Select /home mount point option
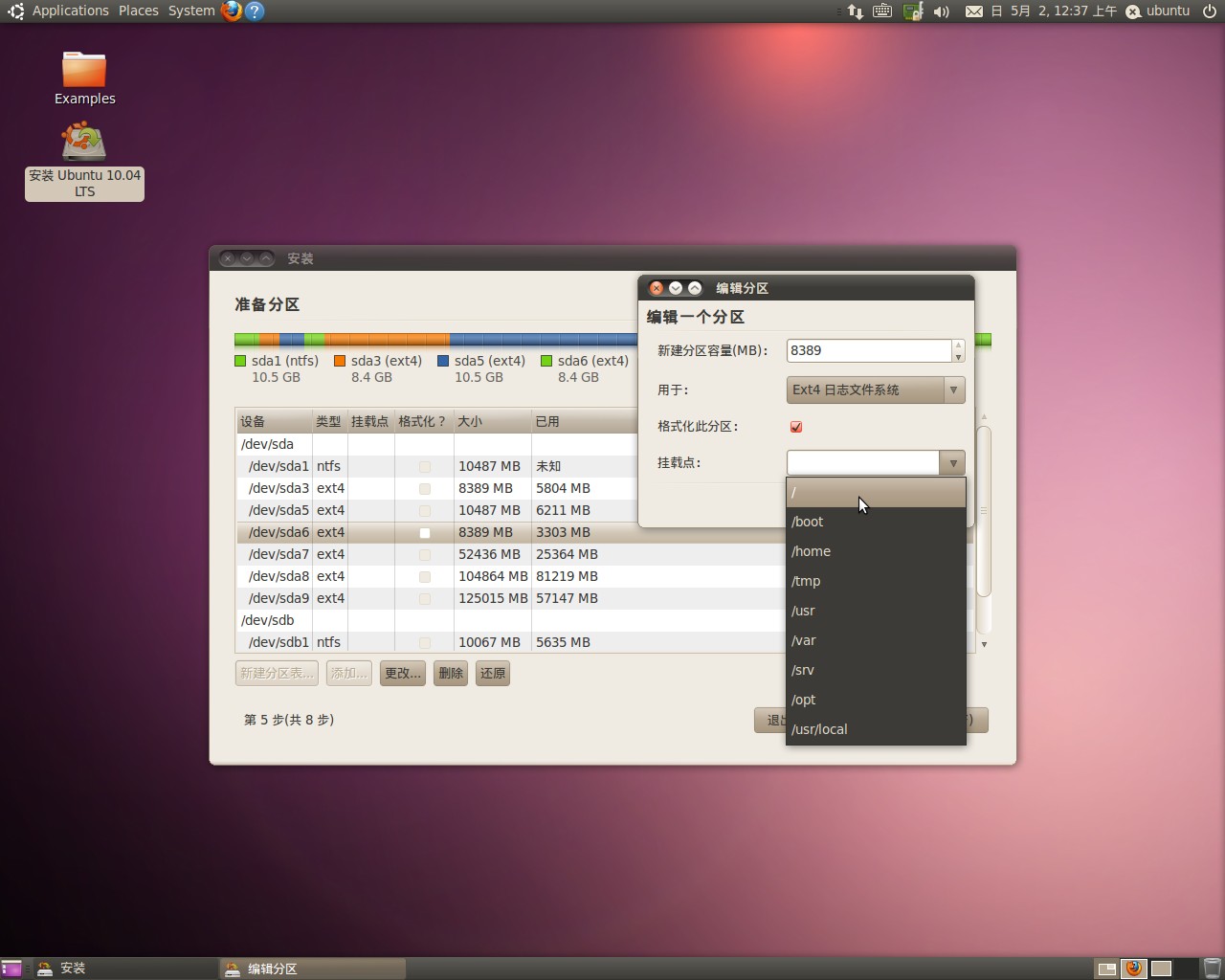 876,551
